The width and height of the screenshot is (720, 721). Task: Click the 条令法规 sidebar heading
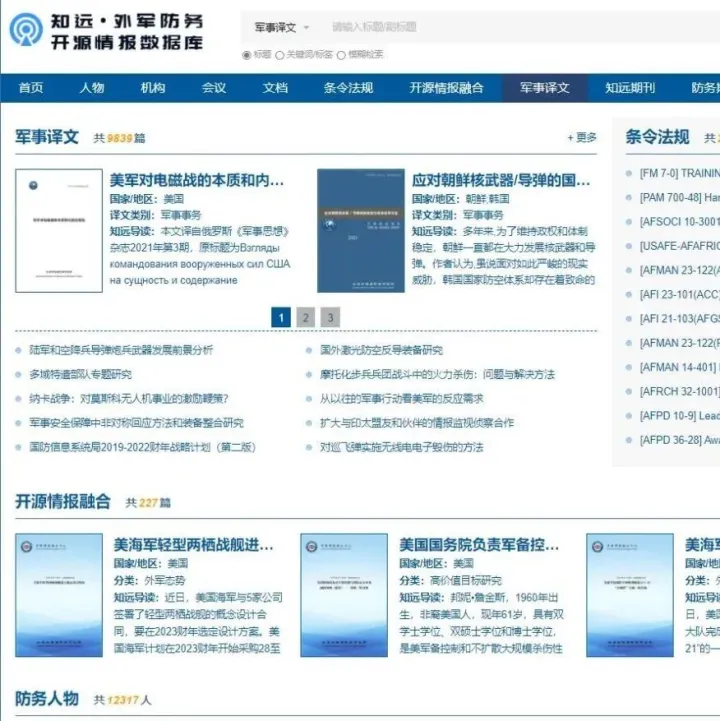point(657,137)
